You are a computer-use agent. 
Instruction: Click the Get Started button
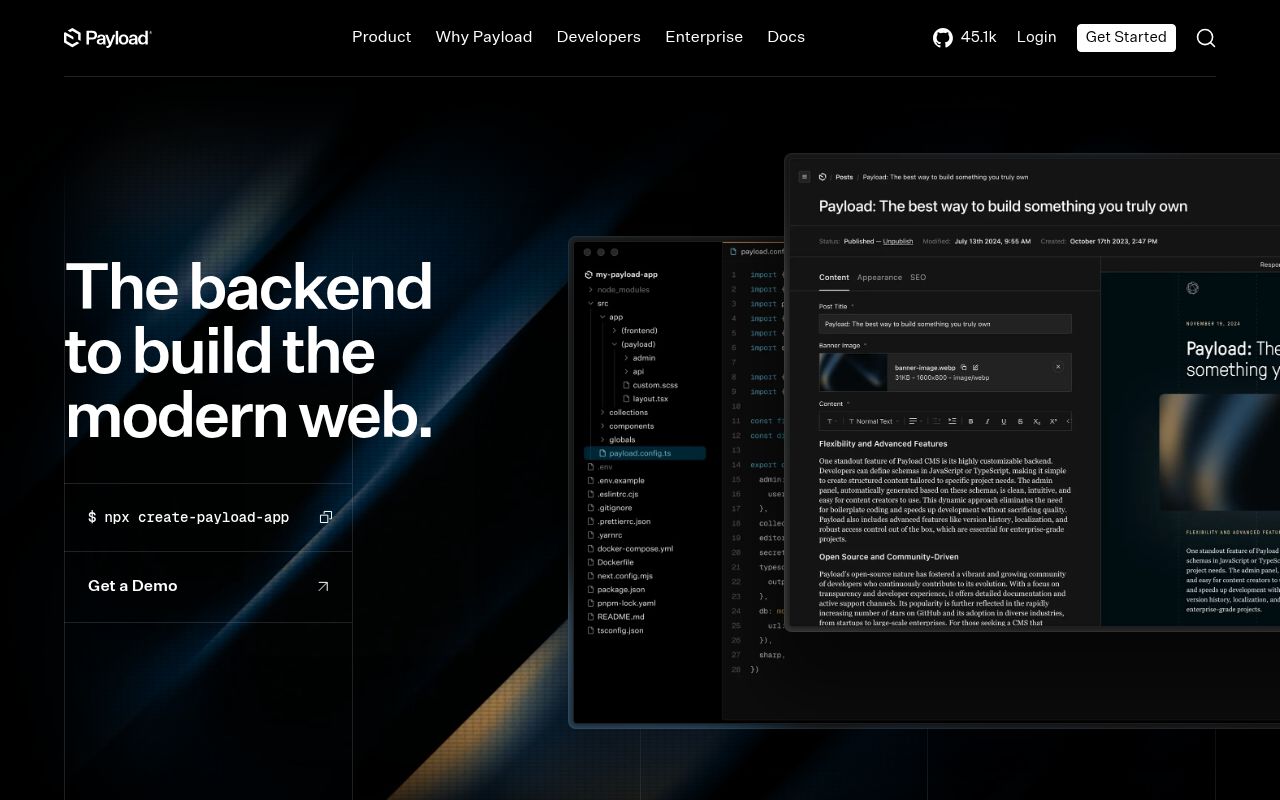coord(1126,37)
